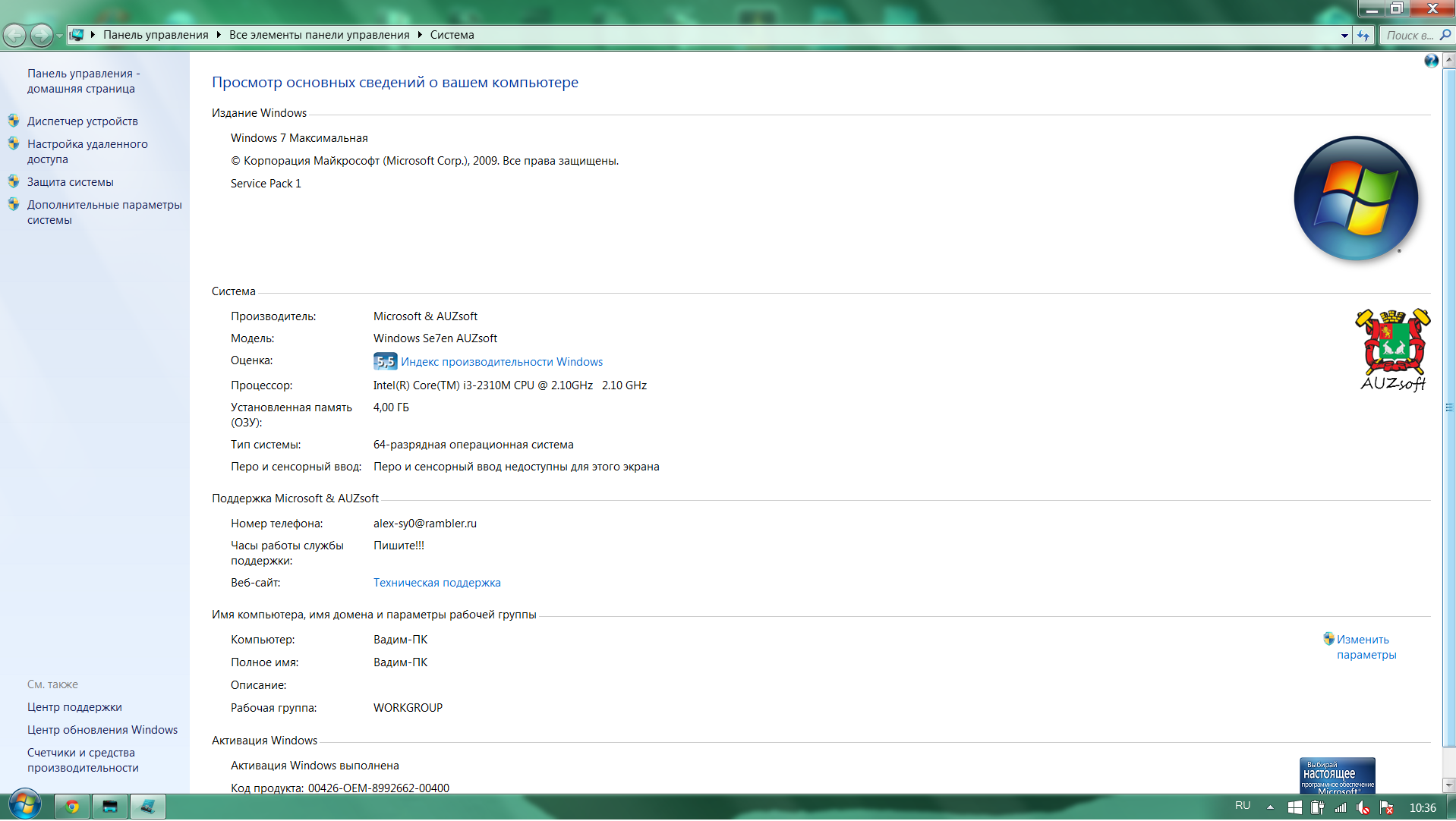The width and height of the screenshot is (1456, 821).
Task: Click the Action Center flag tray icon
Action: click(x=1386, y=808)
